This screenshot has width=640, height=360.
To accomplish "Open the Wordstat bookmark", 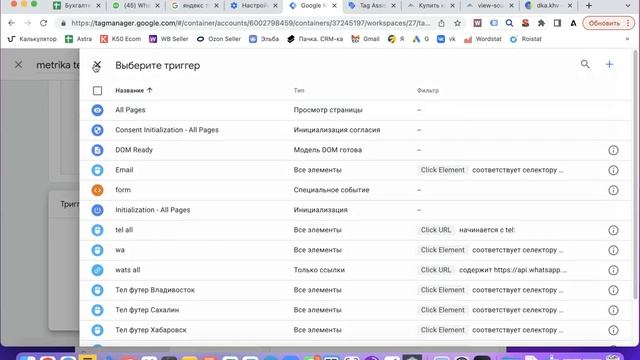I will tap(483, 39).
